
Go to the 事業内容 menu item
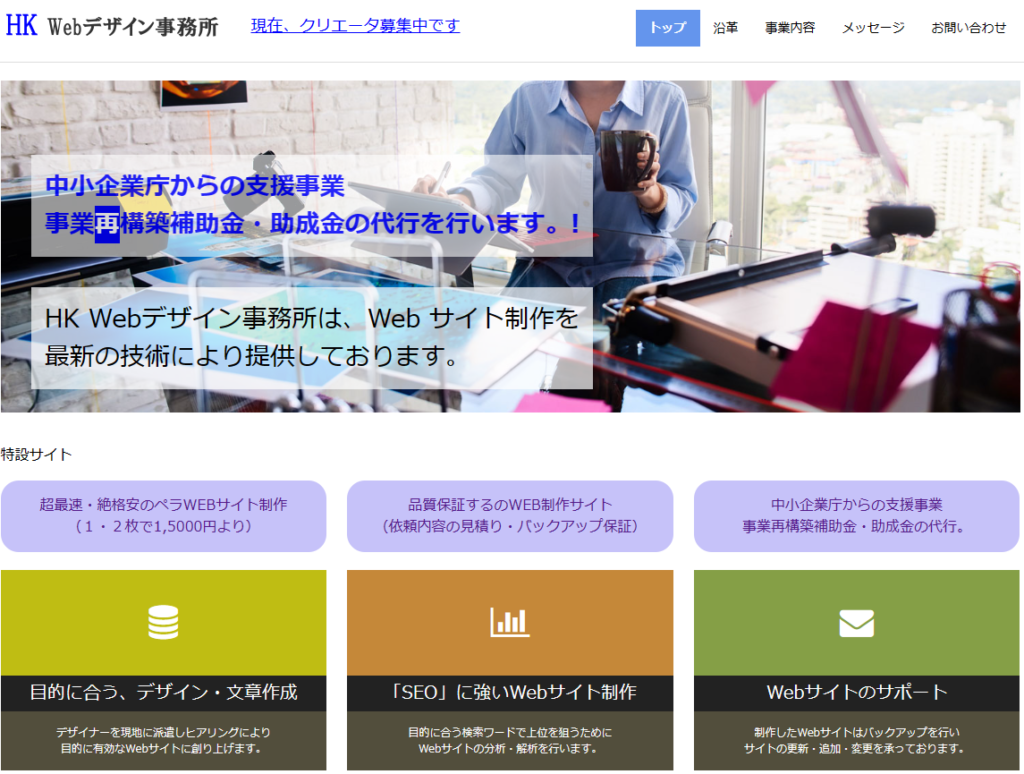tap(790, 28)
